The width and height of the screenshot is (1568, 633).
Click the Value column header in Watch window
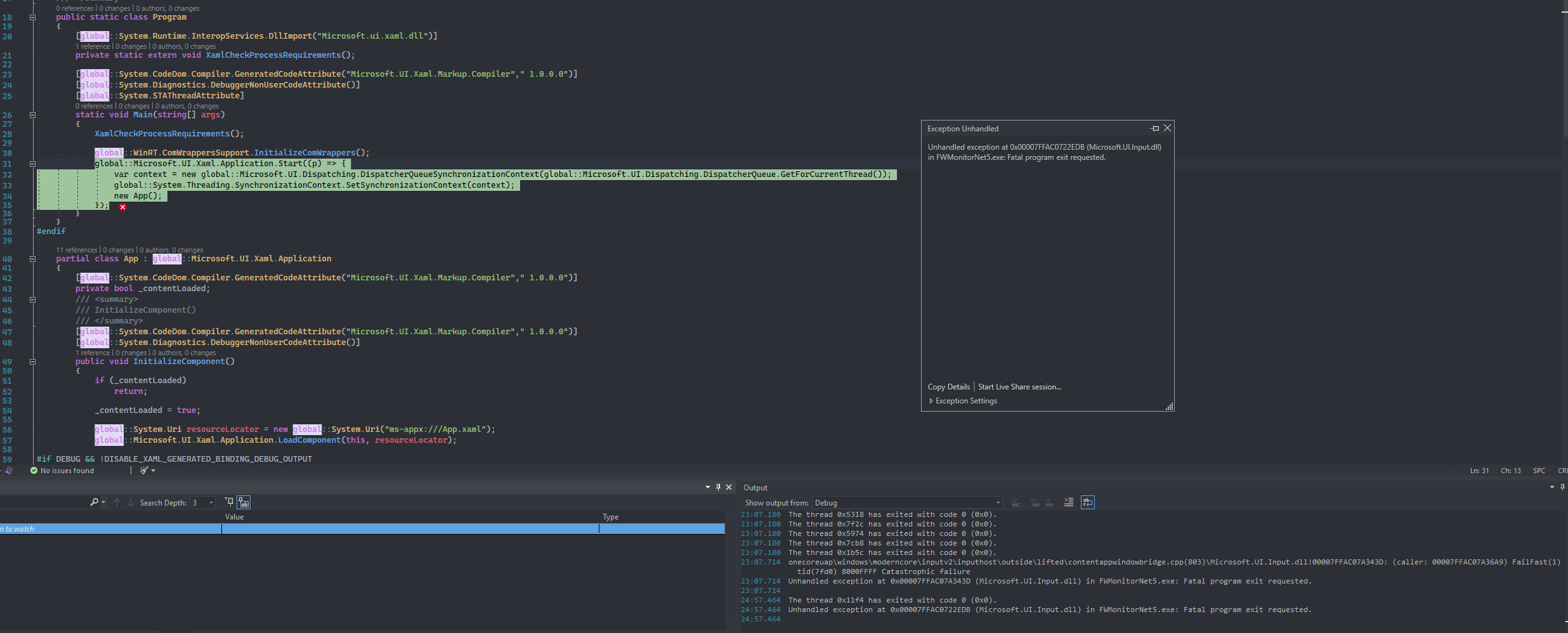pyautogui.click(x=235, y=516)
